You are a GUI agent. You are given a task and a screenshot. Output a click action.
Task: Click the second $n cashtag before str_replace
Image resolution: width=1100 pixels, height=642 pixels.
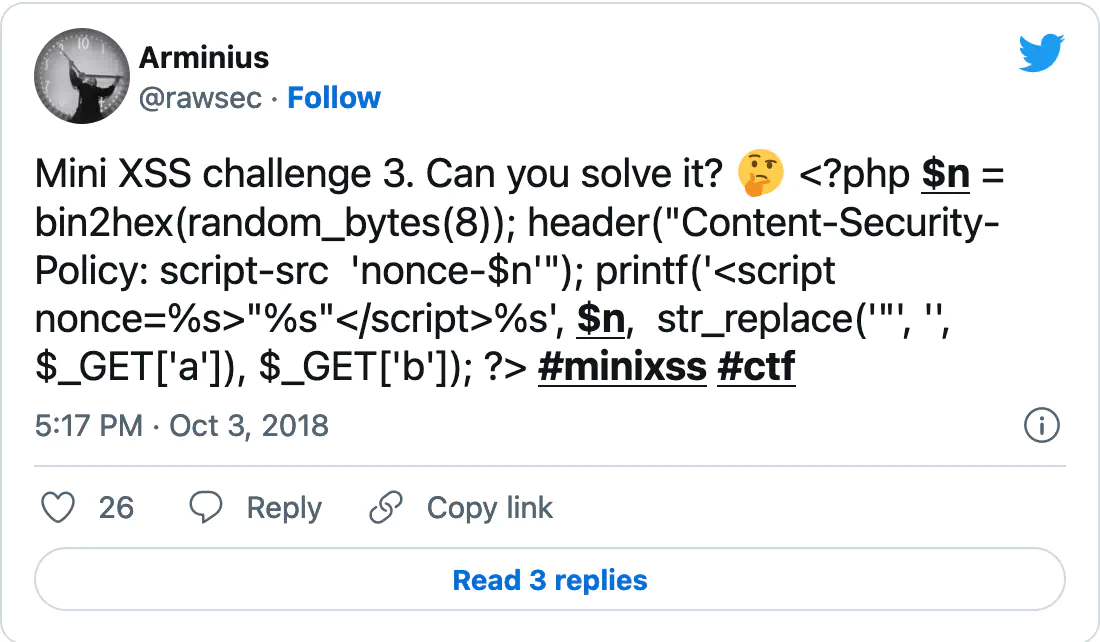point(601,319)
